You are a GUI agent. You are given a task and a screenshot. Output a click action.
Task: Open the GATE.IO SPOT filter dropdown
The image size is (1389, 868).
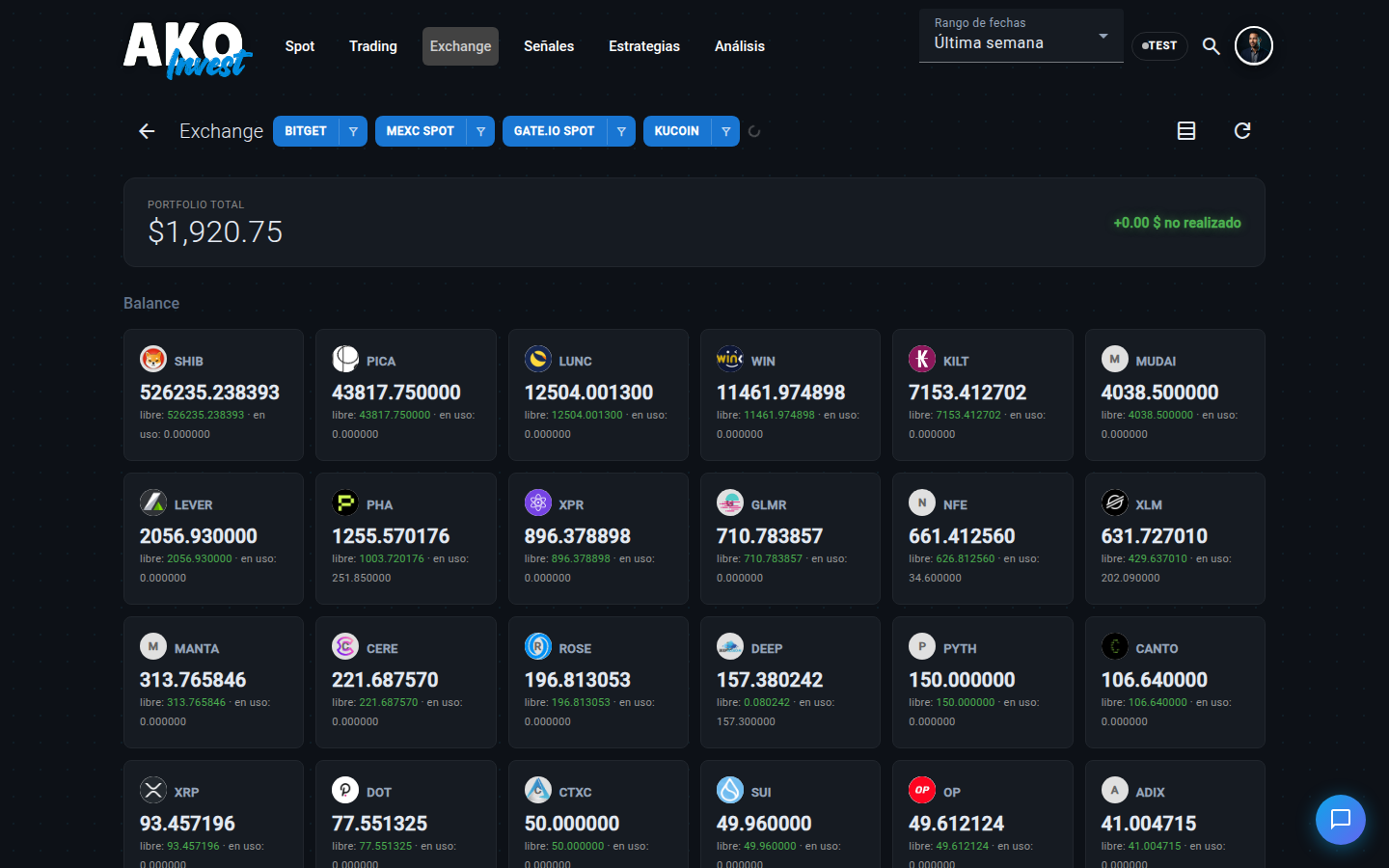621,131
